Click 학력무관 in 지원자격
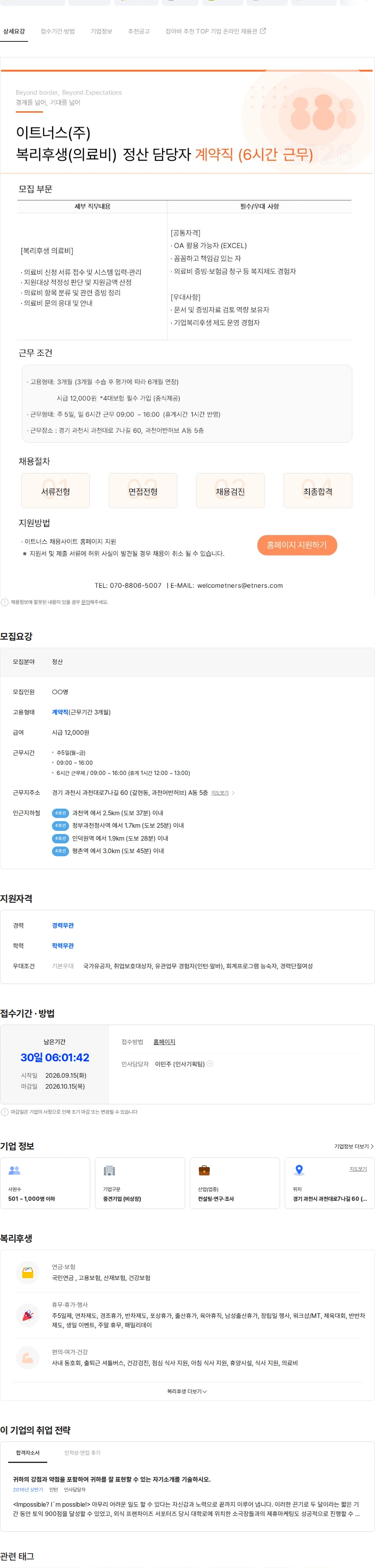This screenshot has height=1568, width=375. point(63,945)
